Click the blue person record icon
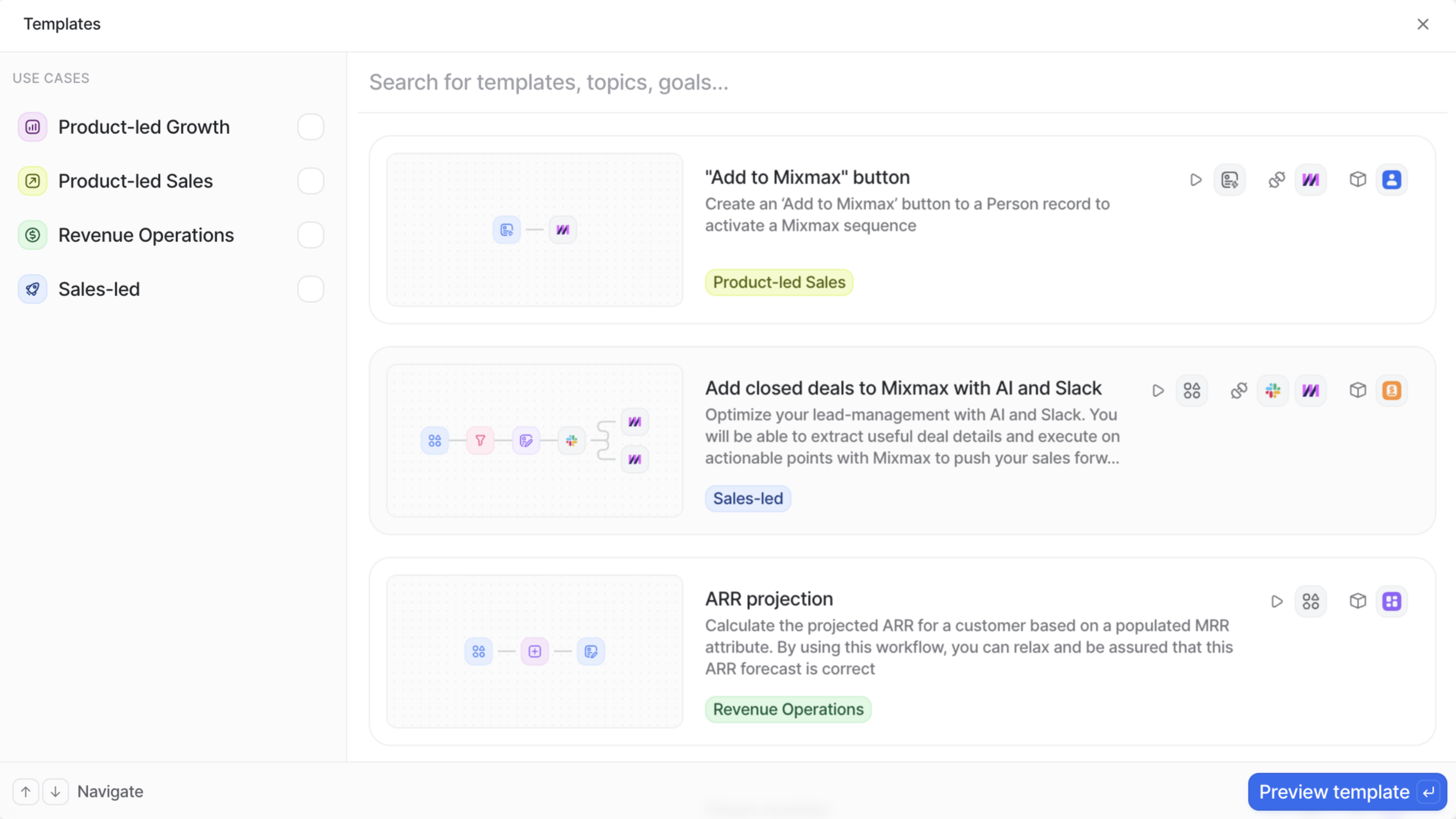 coord(1391,180)
